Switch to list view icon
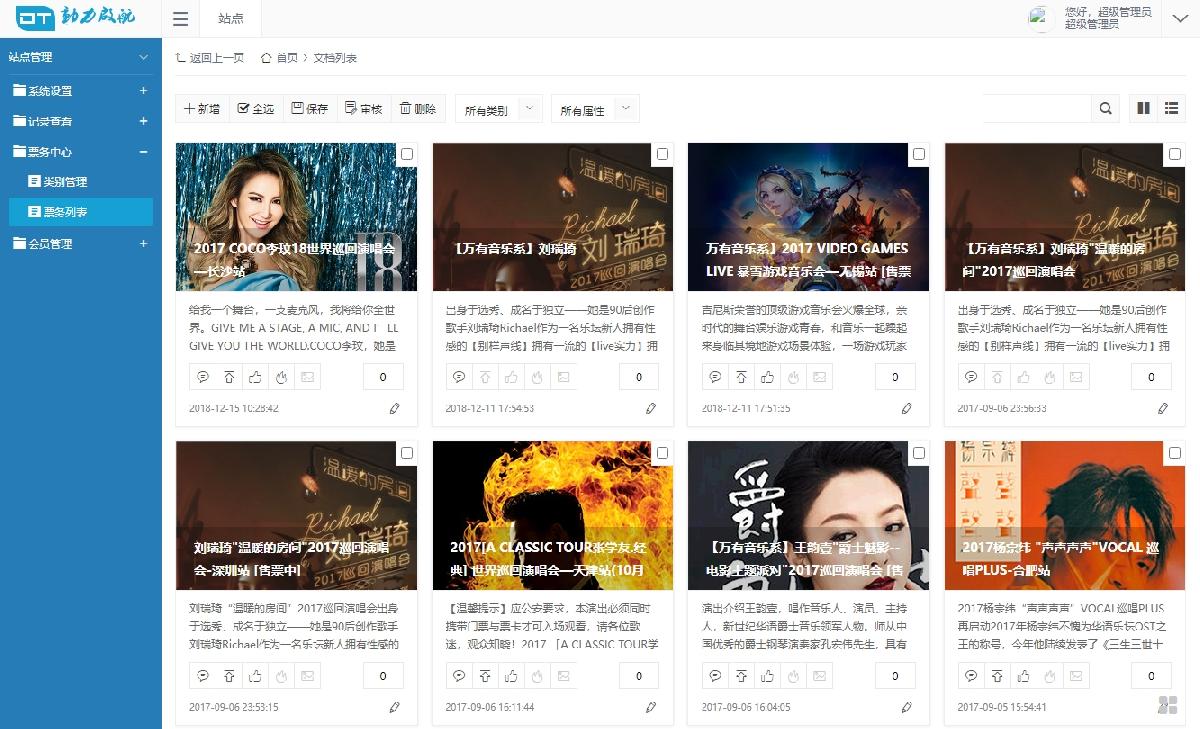This screenshot has height=729, width=1200. [x=1172, y=108]
